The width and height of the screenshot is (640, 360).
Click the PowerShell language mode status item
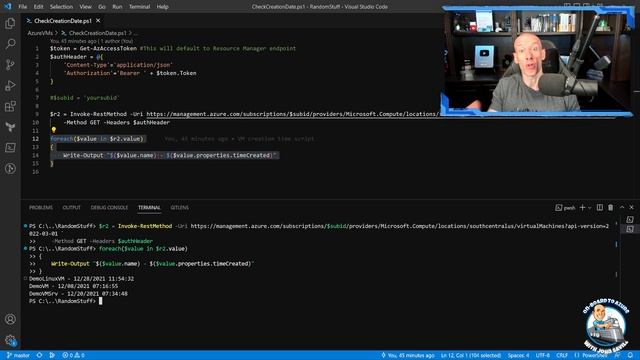591,356
